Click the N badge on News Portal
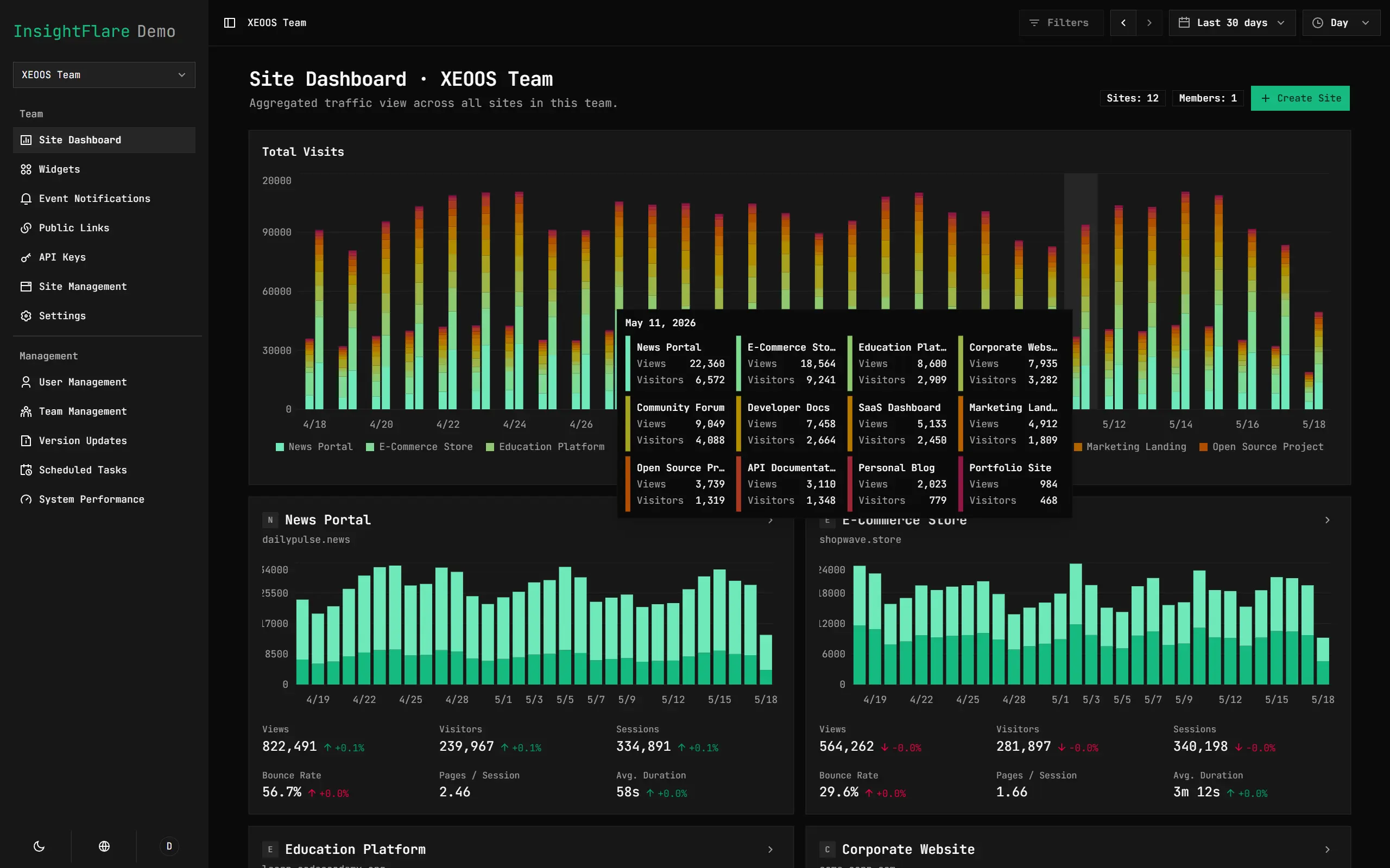 [270, 520]
